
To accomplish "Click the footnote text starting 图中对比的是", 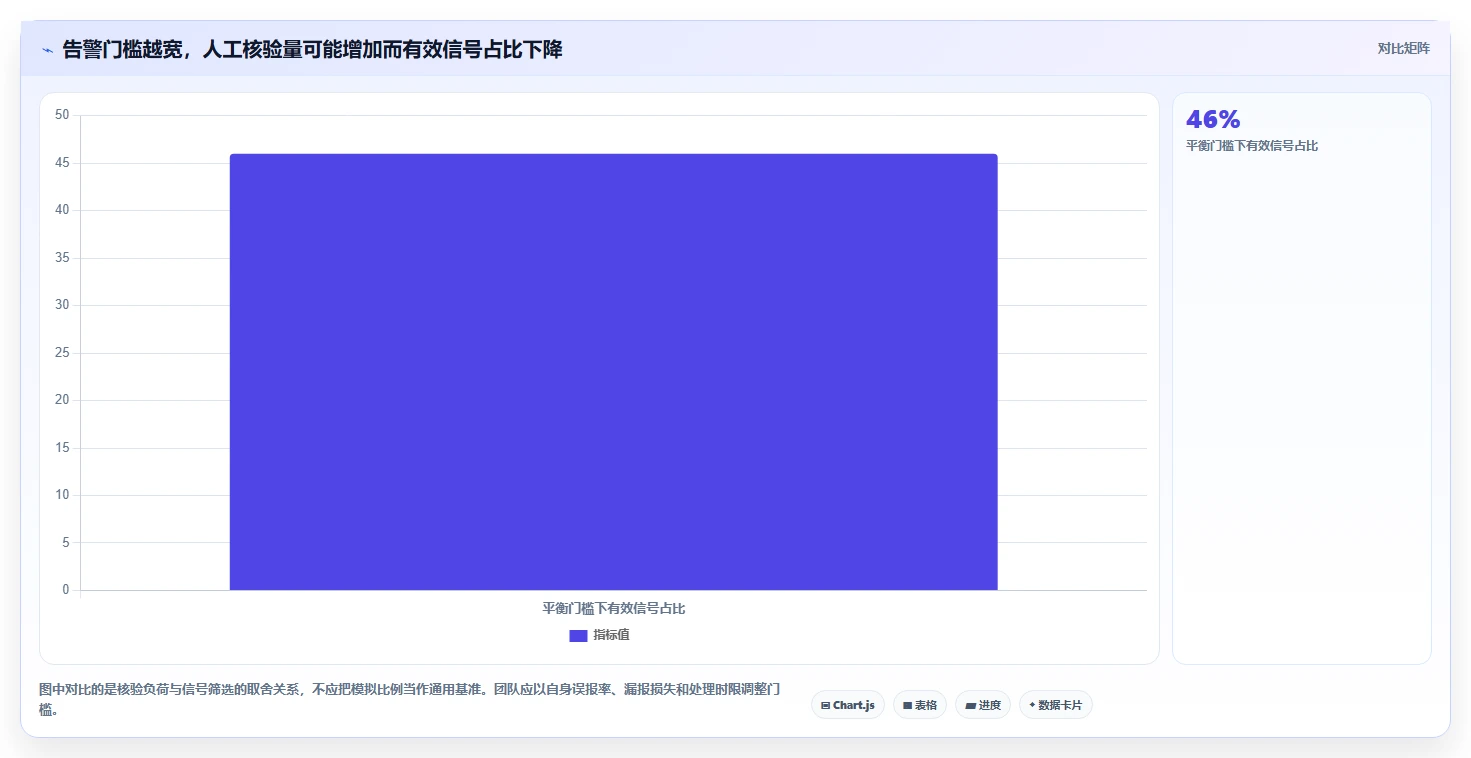I will 410,700.
